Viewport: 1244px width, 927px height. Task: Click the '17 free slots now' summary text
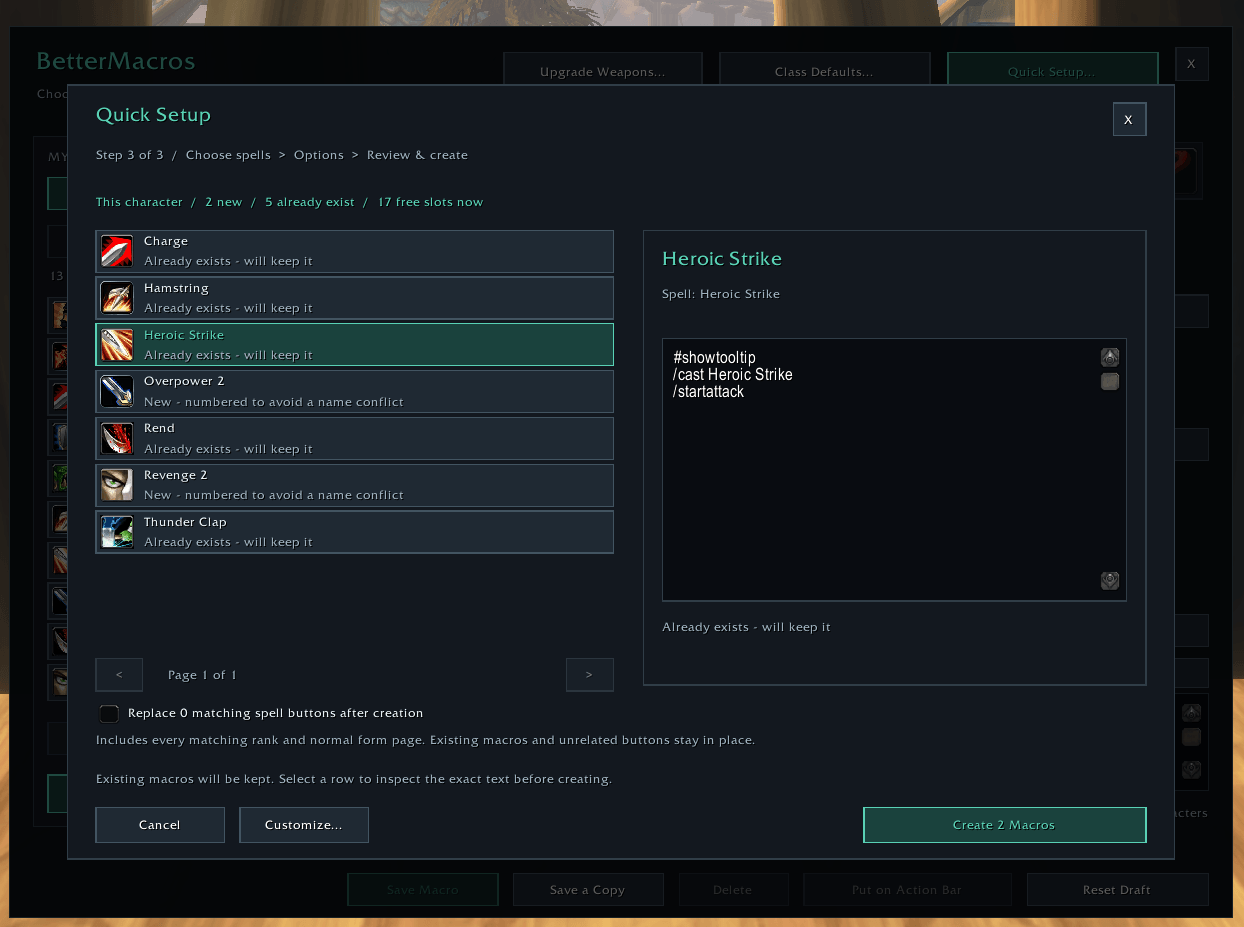tap(430, 202)
